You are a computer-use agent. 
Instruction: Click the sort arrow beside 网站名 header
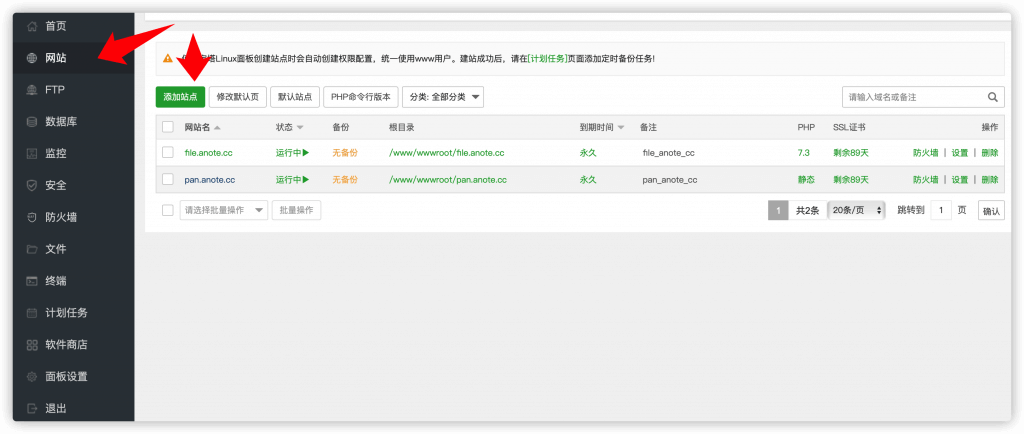pos(217,127)
